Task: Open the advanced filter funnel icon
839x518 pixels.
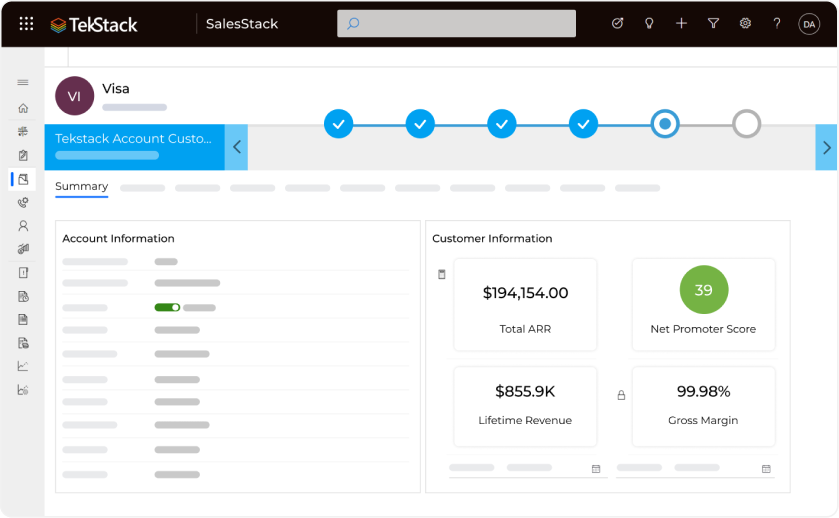Action: [x=713, y=23]
